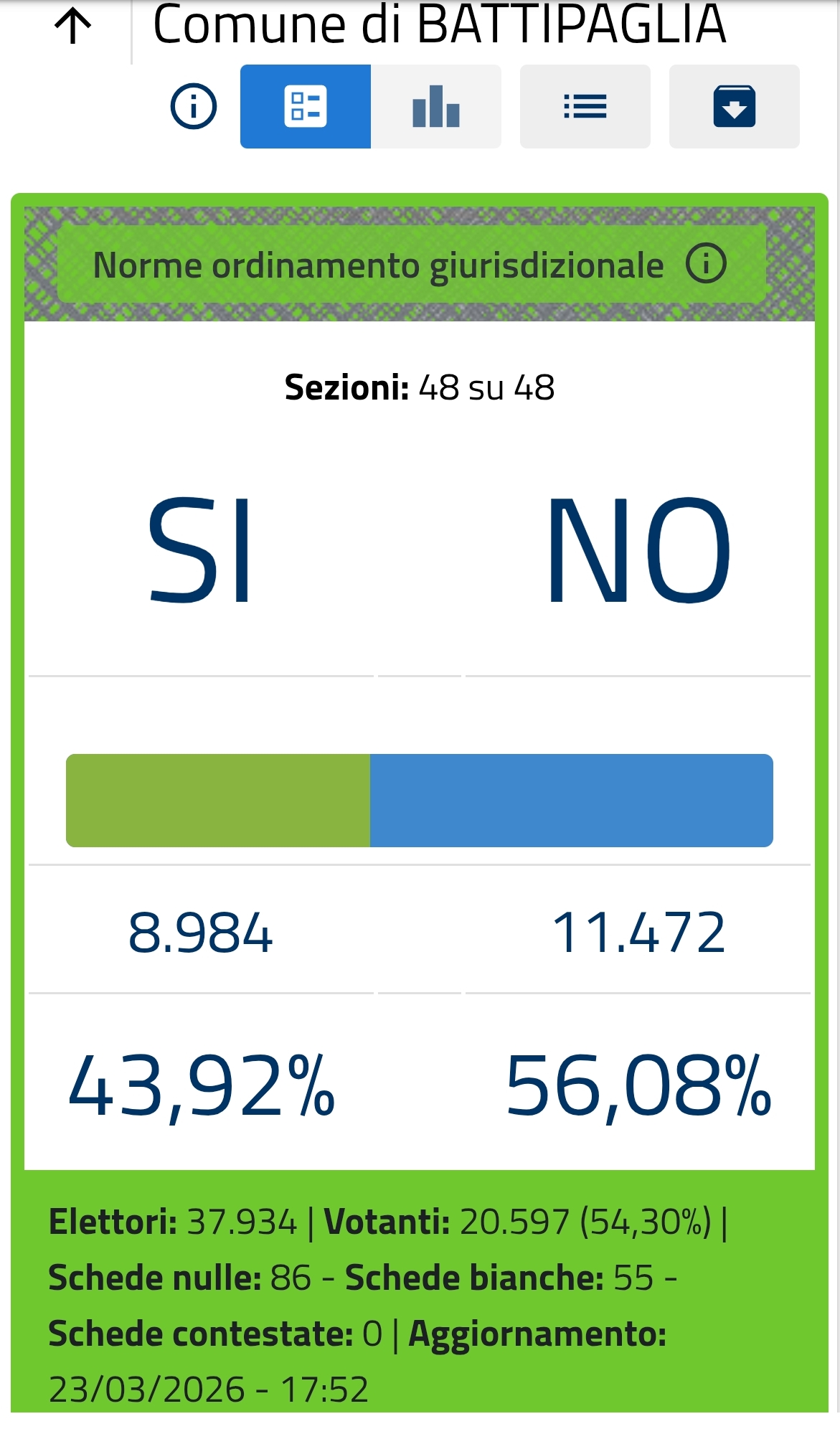Screen dimensions: 840x1429
Task: Click the 43,92% SI percentage
Action: 201,1086
